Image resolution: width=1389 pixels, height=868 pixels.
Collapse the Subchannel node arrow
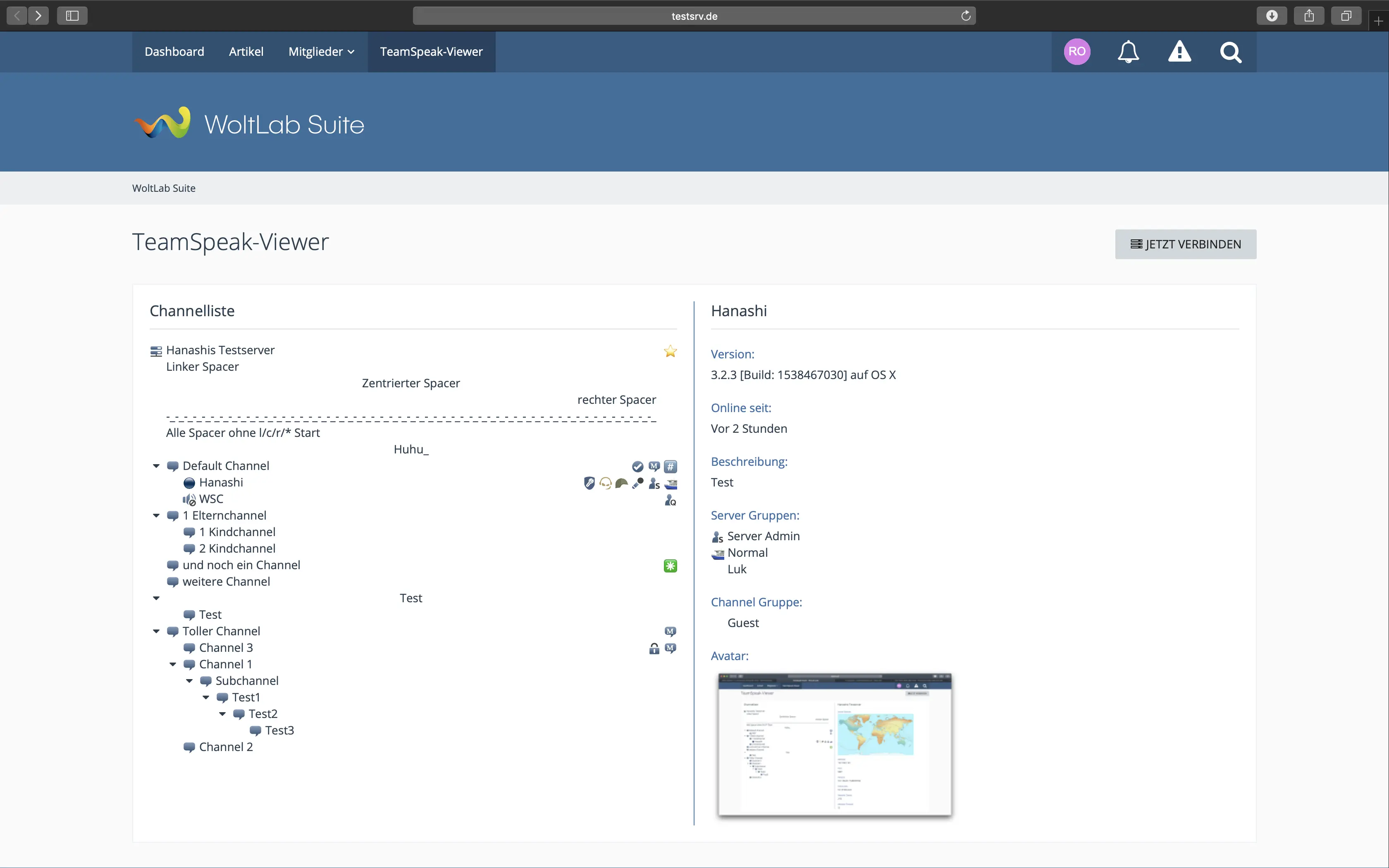(x=189, y=681)
